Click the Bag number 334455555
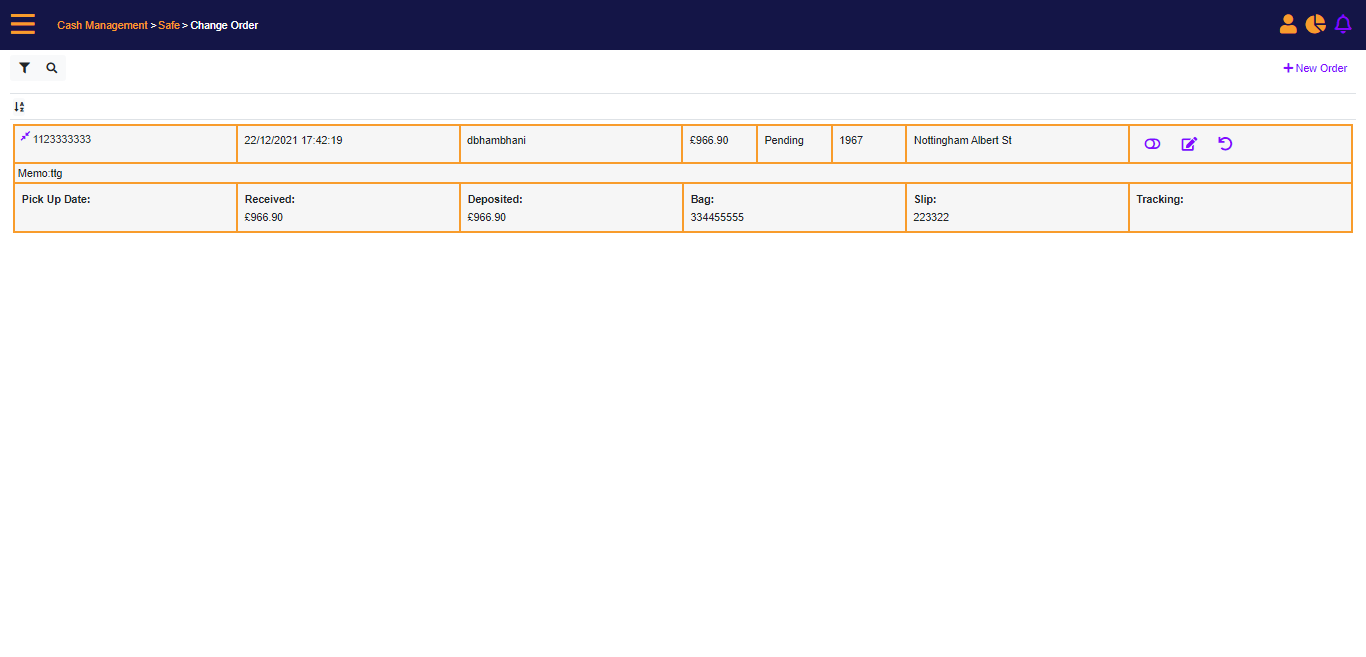 (717, 217)
